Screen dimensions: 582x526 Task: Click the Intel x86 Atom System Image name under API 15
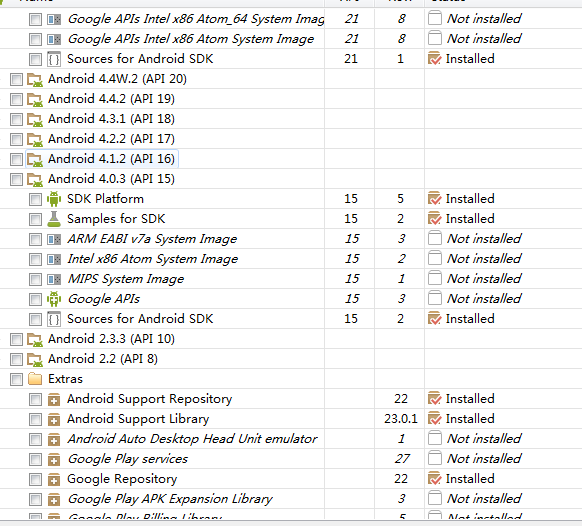click(x=153, y=259)
